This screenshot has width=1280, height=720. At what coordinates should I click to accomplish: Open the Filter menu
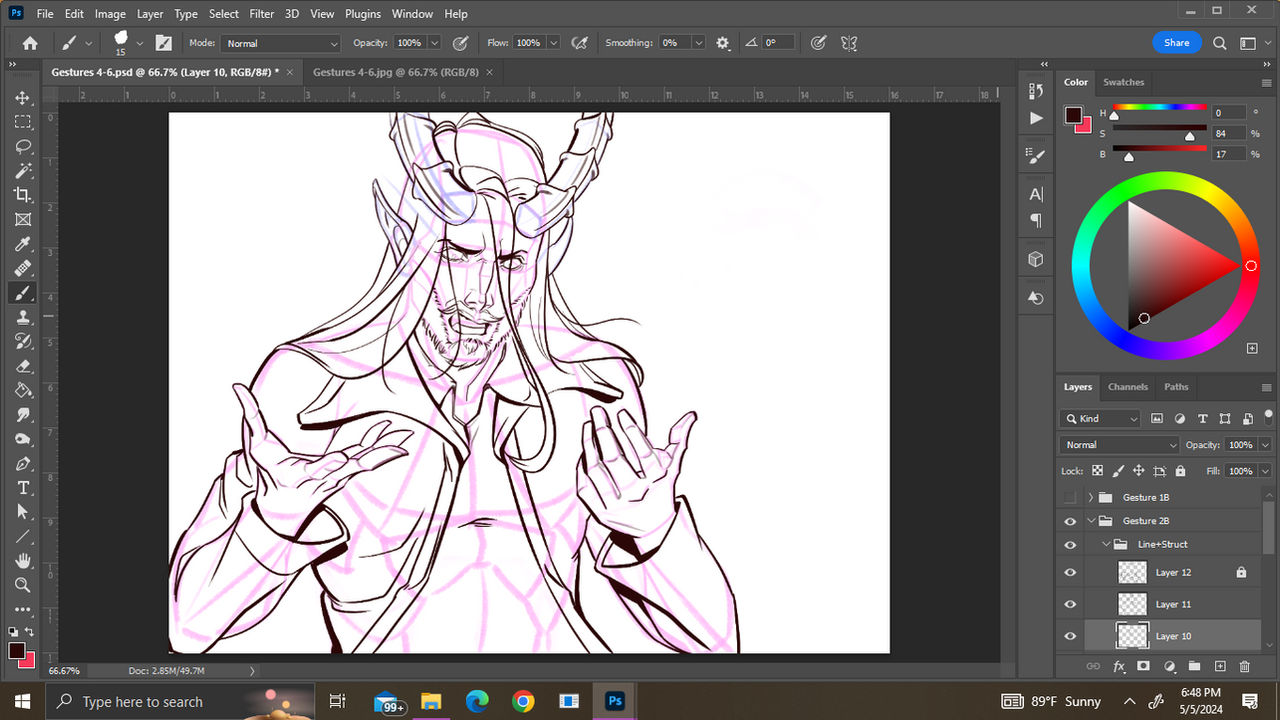pos(261,13)
